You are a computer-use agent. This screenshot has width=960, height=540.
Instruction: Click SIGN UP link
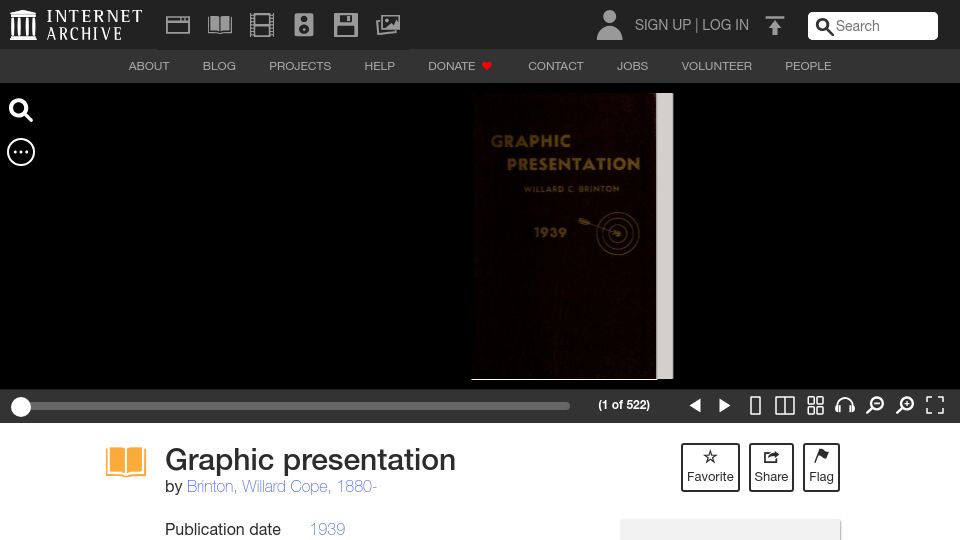[662, 25]
